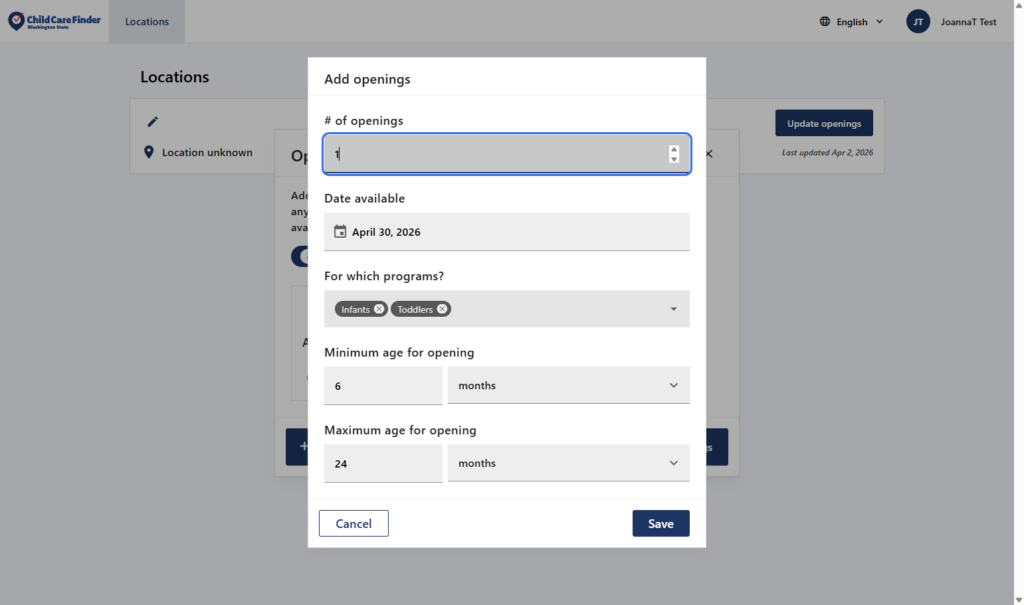Click the Child Care Finder logo

click(x=54, y=21)
